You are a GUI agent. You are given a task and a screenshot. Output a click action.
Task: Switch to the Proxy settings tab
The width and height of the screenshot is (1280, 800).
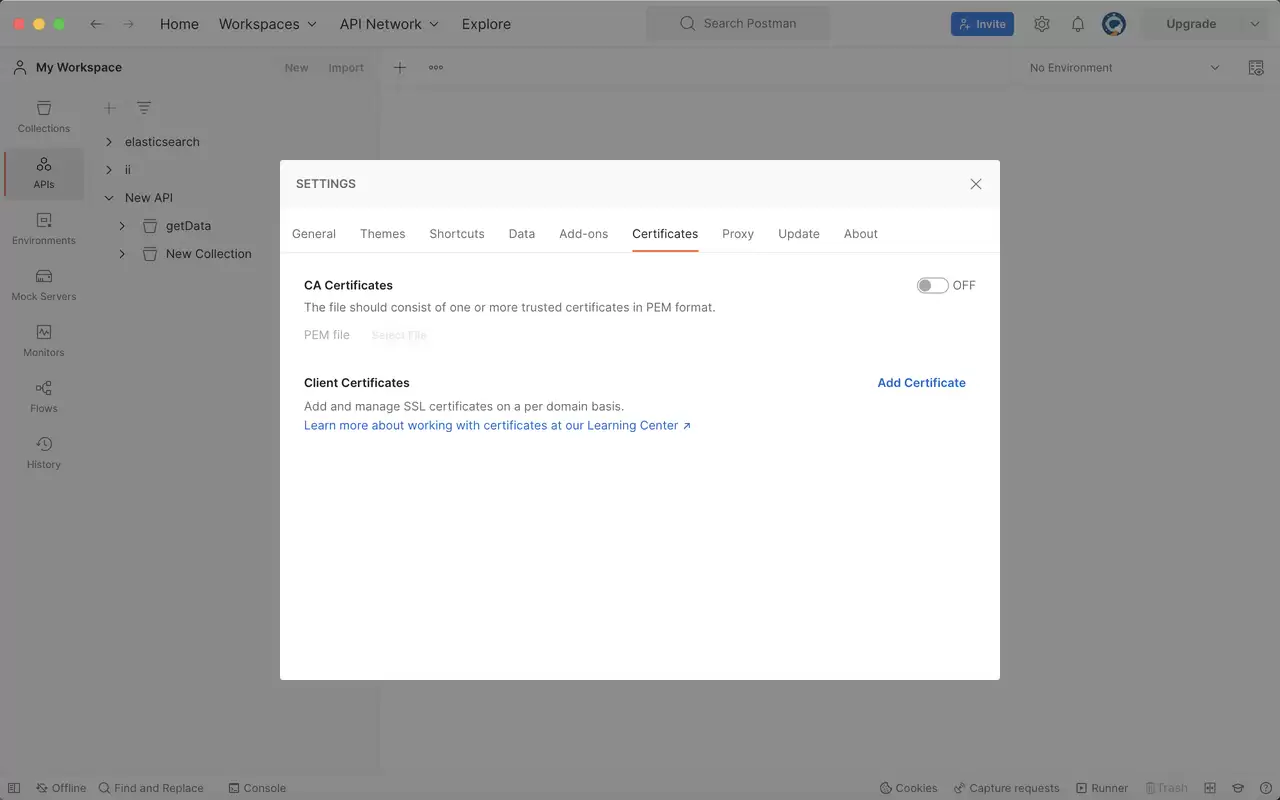738,234
